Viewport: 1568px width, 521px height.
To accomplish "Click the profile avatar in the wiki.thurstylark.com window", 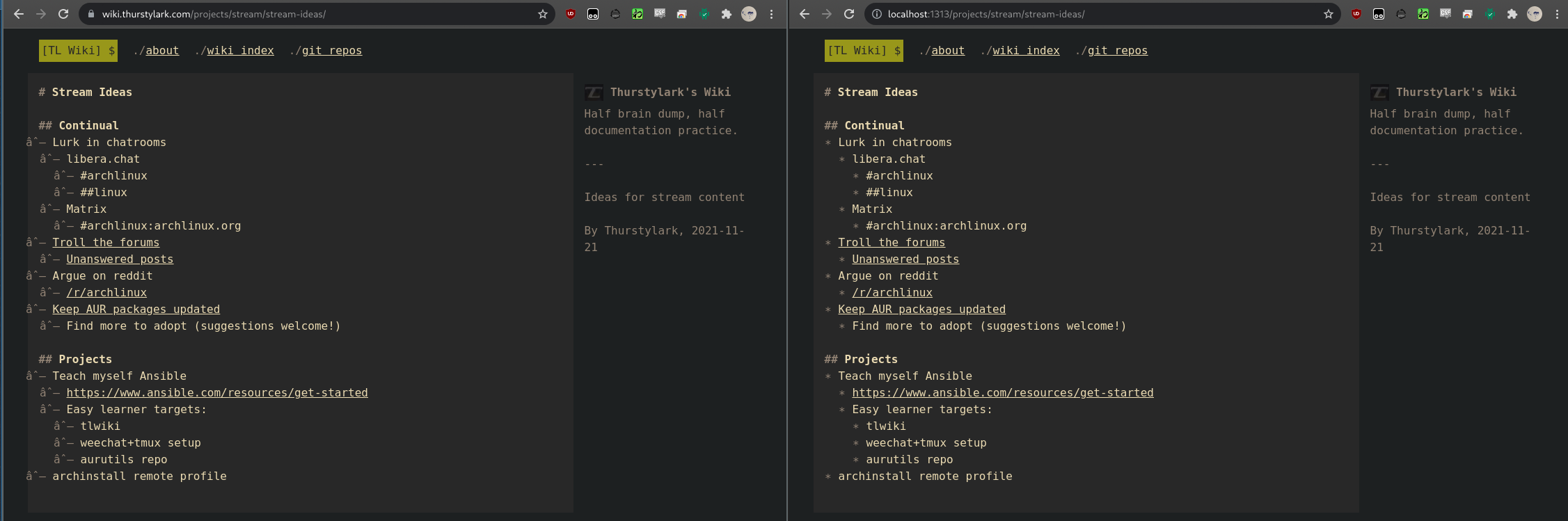I will pos(749,14).
